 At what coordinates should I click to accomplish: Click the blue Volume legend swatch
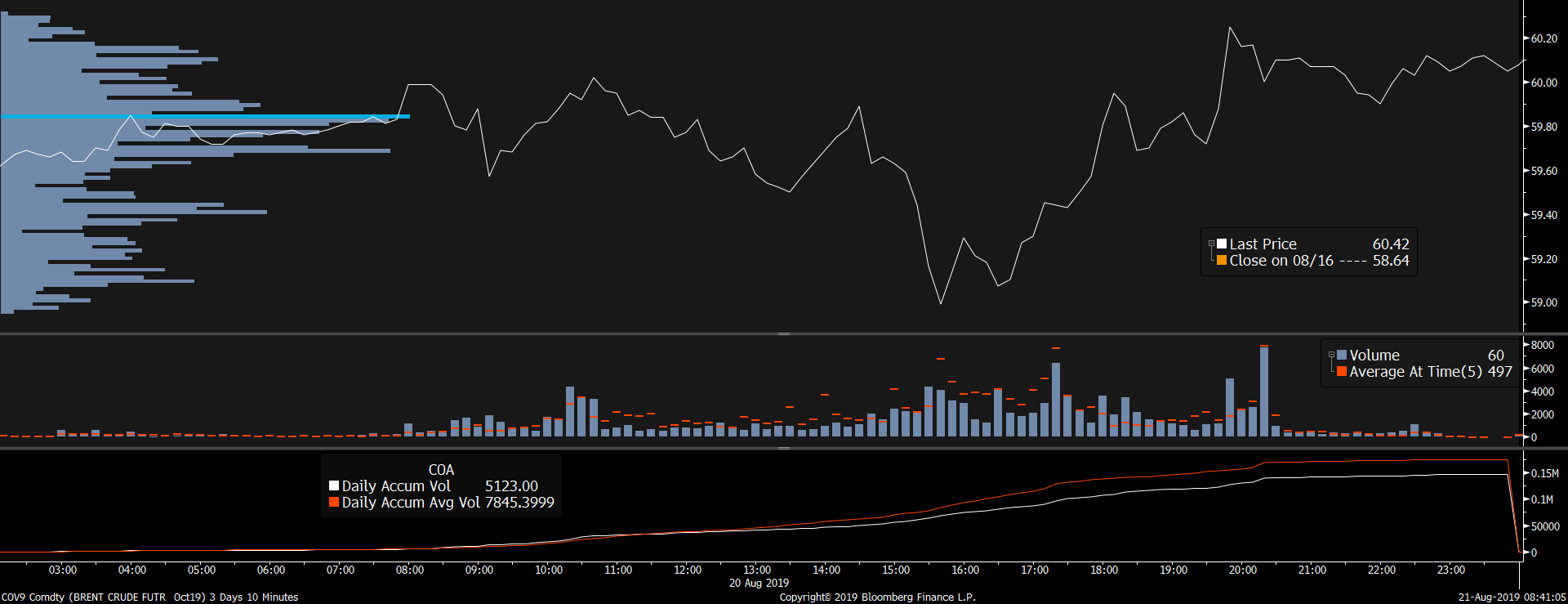click(1342, 355)
